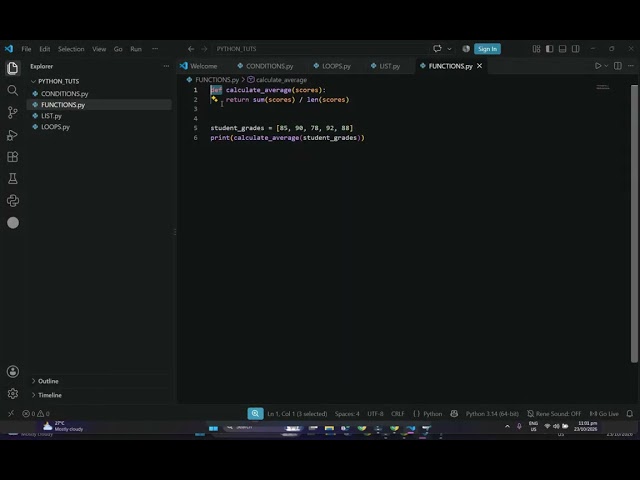This screenshot has width=640, height=480.
Task: Open the Python extension view
Action: 13,200
